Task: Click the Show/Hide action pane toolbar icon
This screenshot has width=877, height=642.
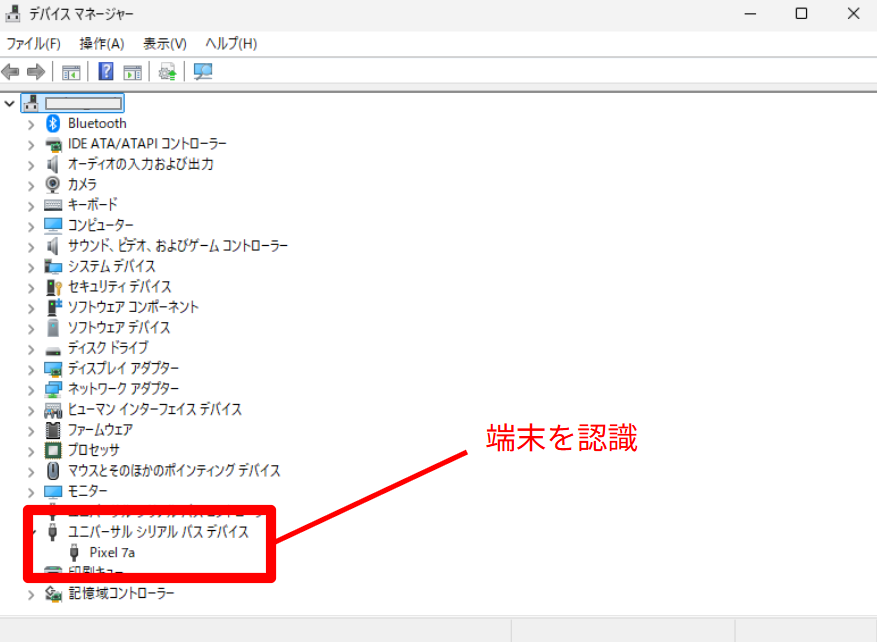Action: click(x=132, y=72)
